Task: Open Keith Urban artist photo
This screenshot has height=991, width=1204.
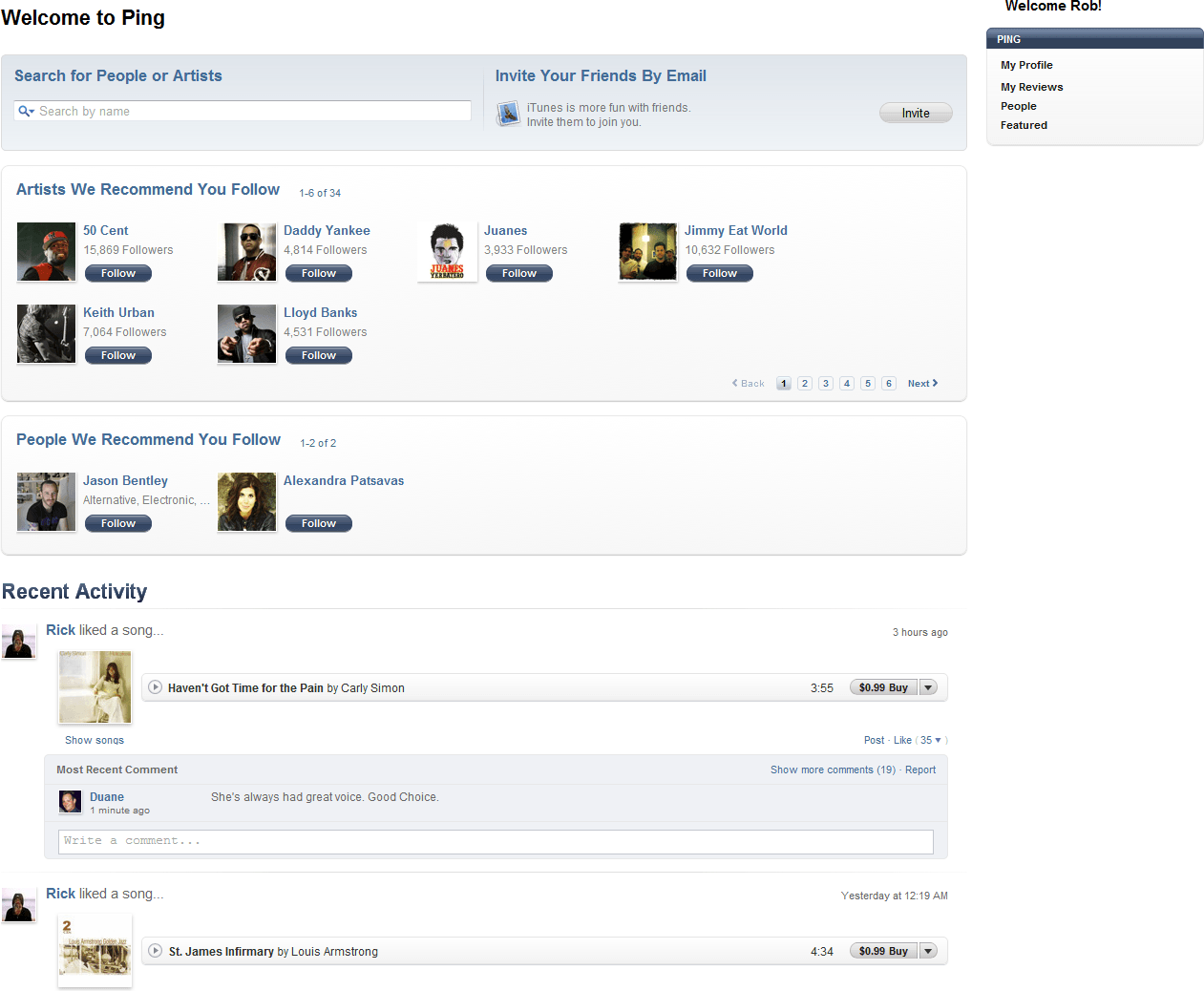Action: (x=46, y=334)
